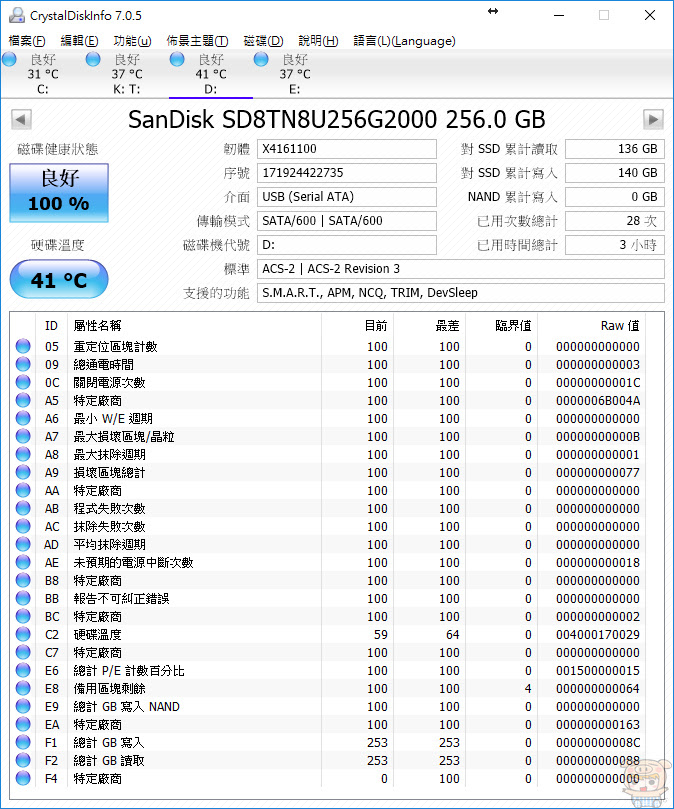Click status orb for attribute E6
Viewport: 674px width, 809px height.
point(23,670)
